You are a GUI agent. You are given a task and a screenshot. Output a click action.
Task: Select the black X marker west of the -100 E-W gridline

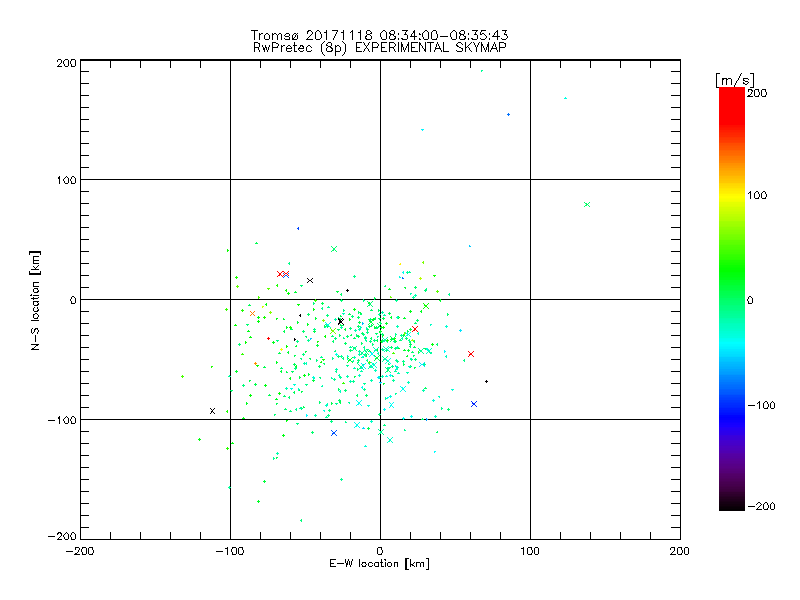pyautogui.click(x=212, y=411)
